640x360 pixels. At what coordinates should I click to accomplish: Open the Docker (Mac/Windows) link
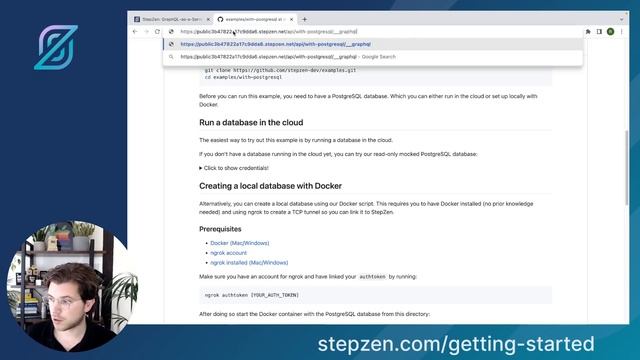pos(240,243)
